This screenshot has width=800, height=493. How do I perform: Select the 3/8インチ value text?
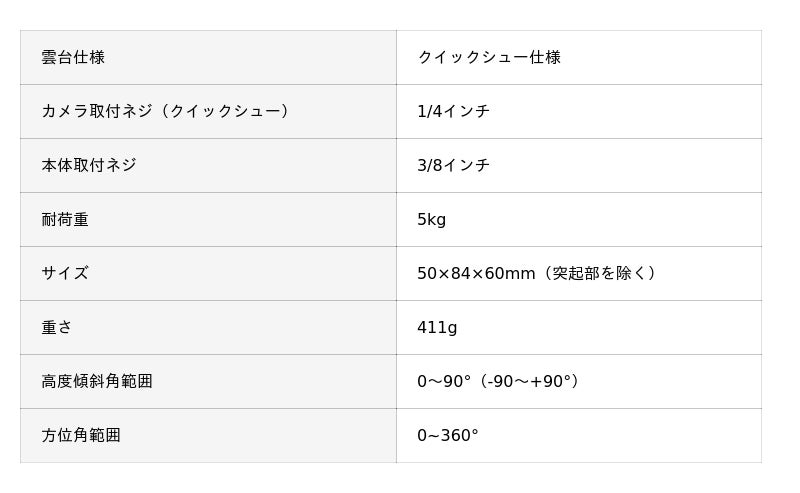click(x=454, y=165)
